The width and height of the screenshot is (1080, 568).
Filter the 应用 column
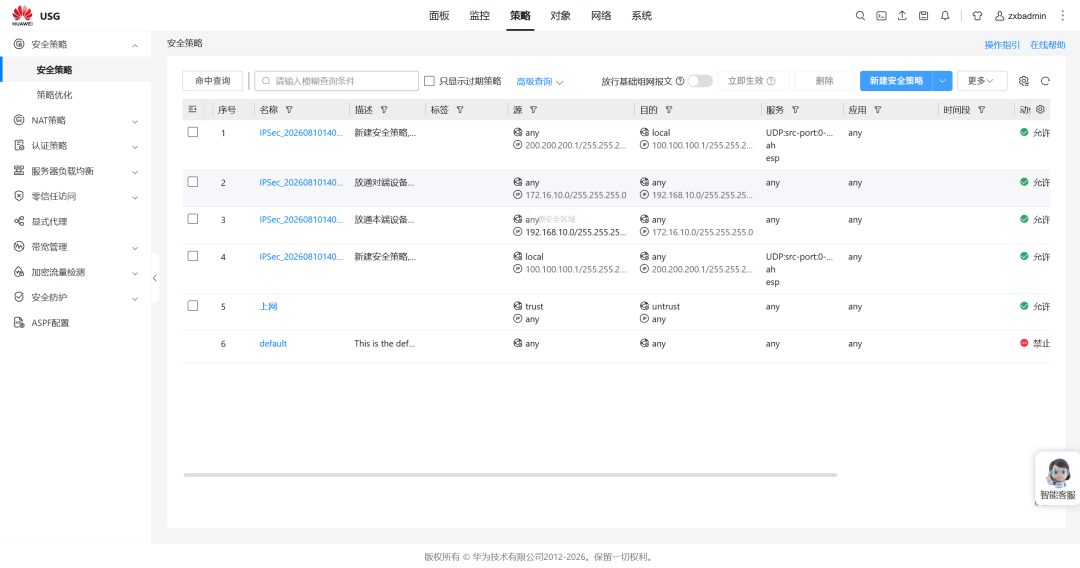878,109
